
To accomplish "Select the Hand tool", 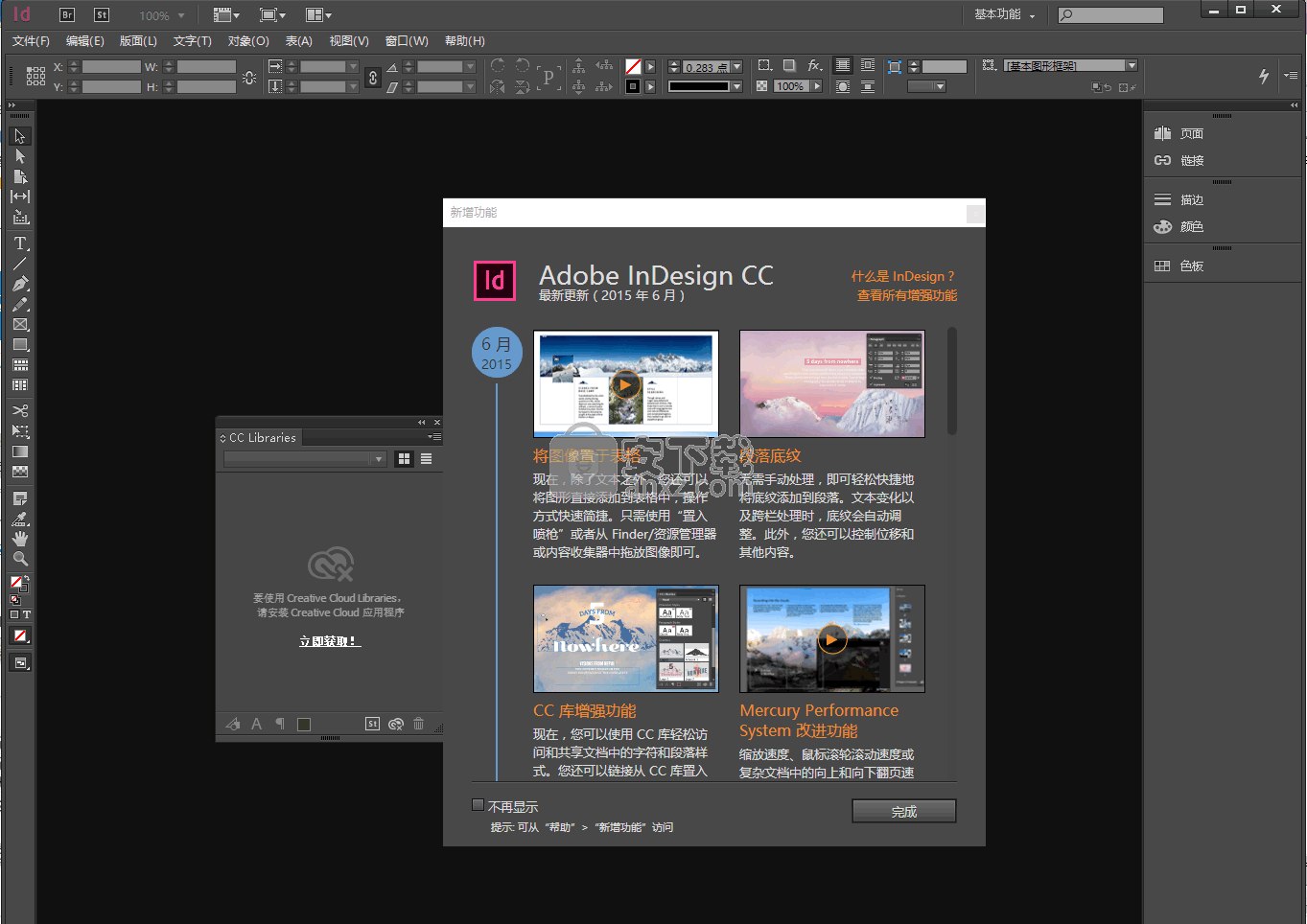I will click(20, 539).
